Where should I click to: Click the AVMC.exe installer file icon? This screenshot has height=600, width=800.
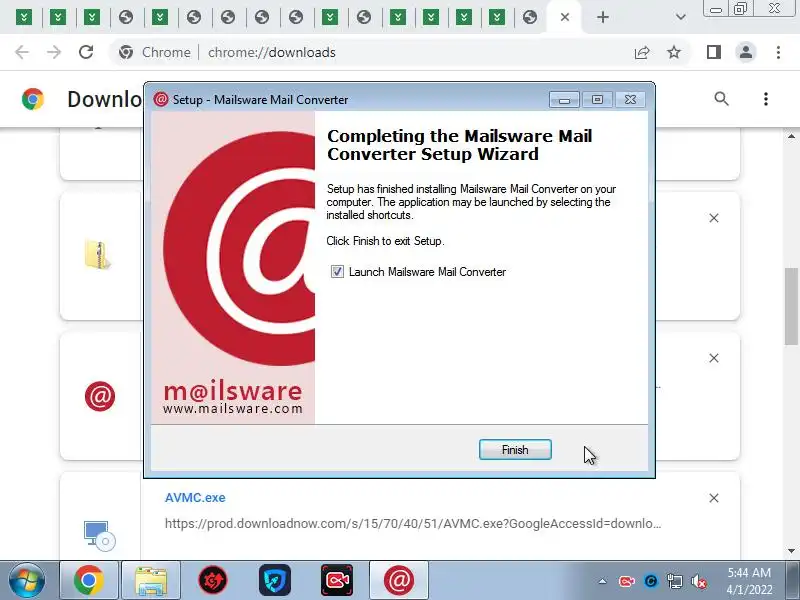pos(100,536)
